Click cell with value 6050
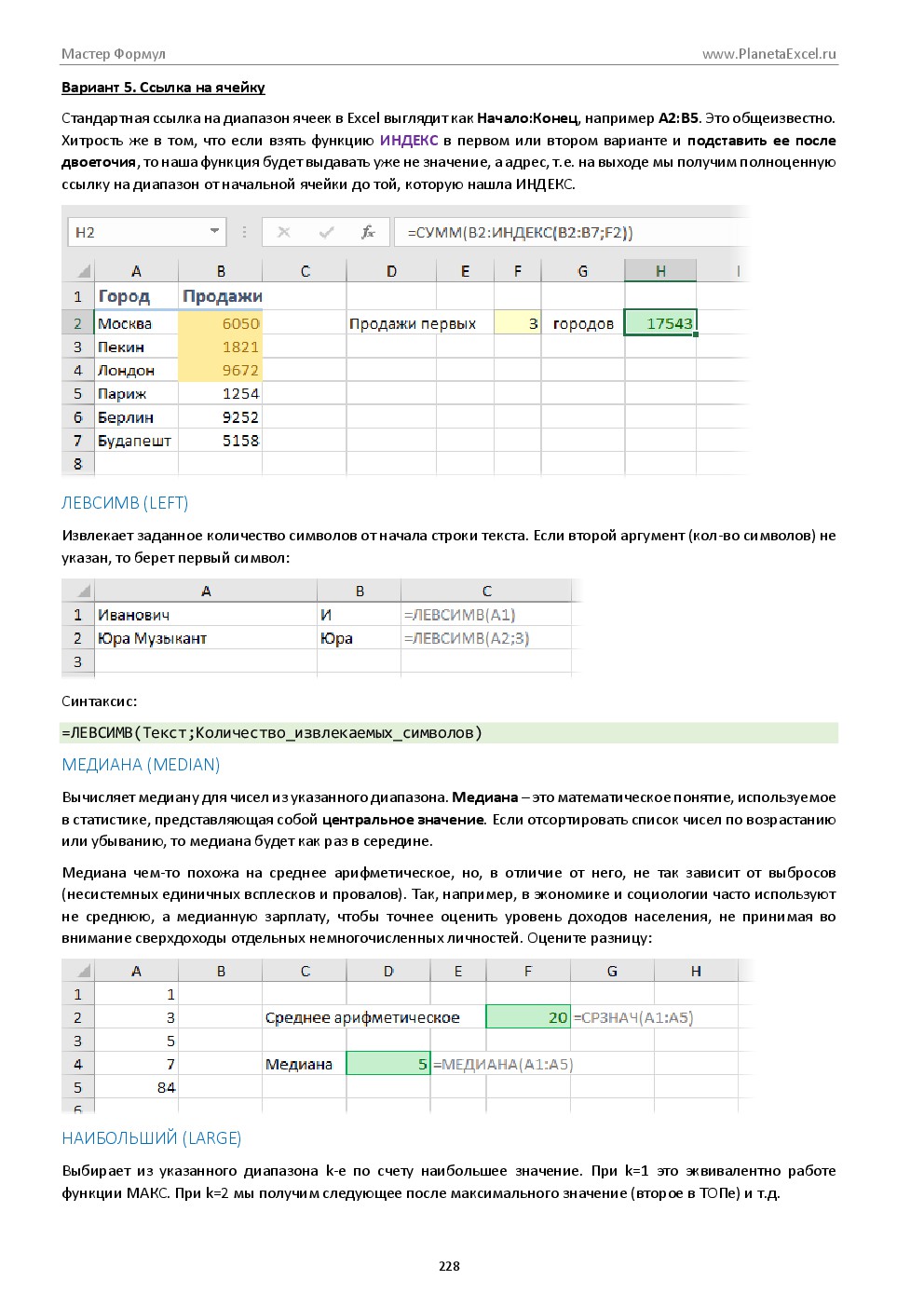Viewport: 924px width, 1307px height. pos(221,323)
